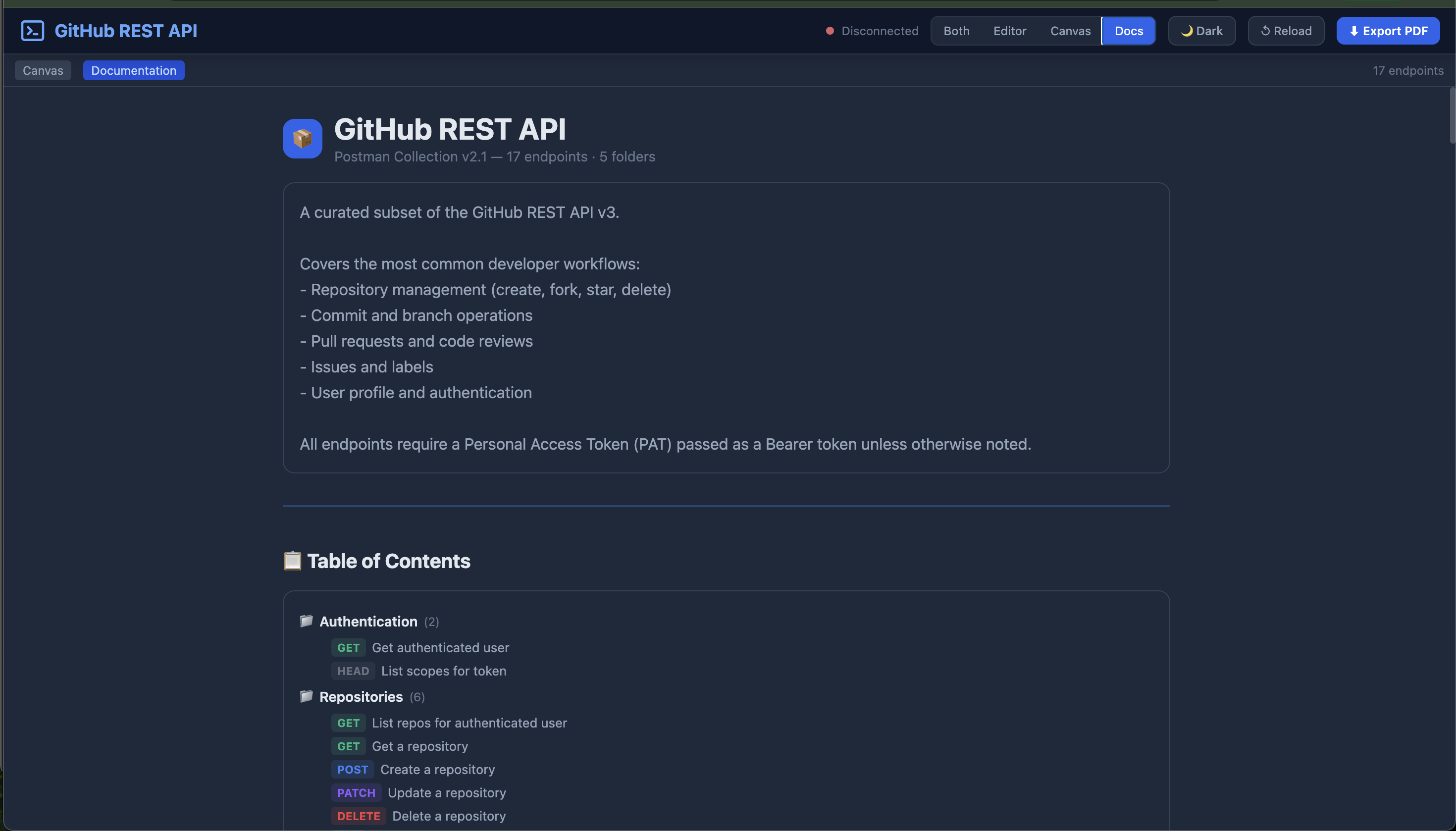Screen dimensions: 1456x831
Task: Toggle the Dark theme button
Action: [1202, 31]
